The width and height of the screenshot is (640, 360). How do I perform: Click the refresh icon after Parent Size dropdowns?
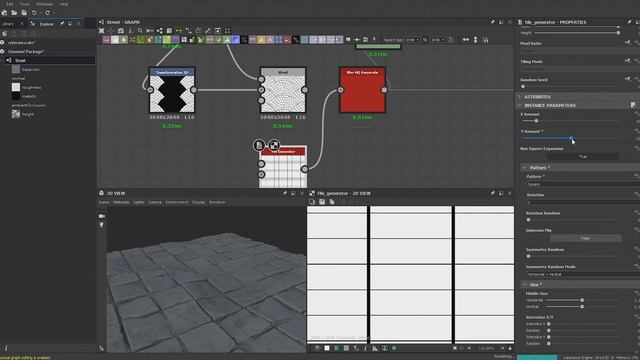click(x=451, y=40)
